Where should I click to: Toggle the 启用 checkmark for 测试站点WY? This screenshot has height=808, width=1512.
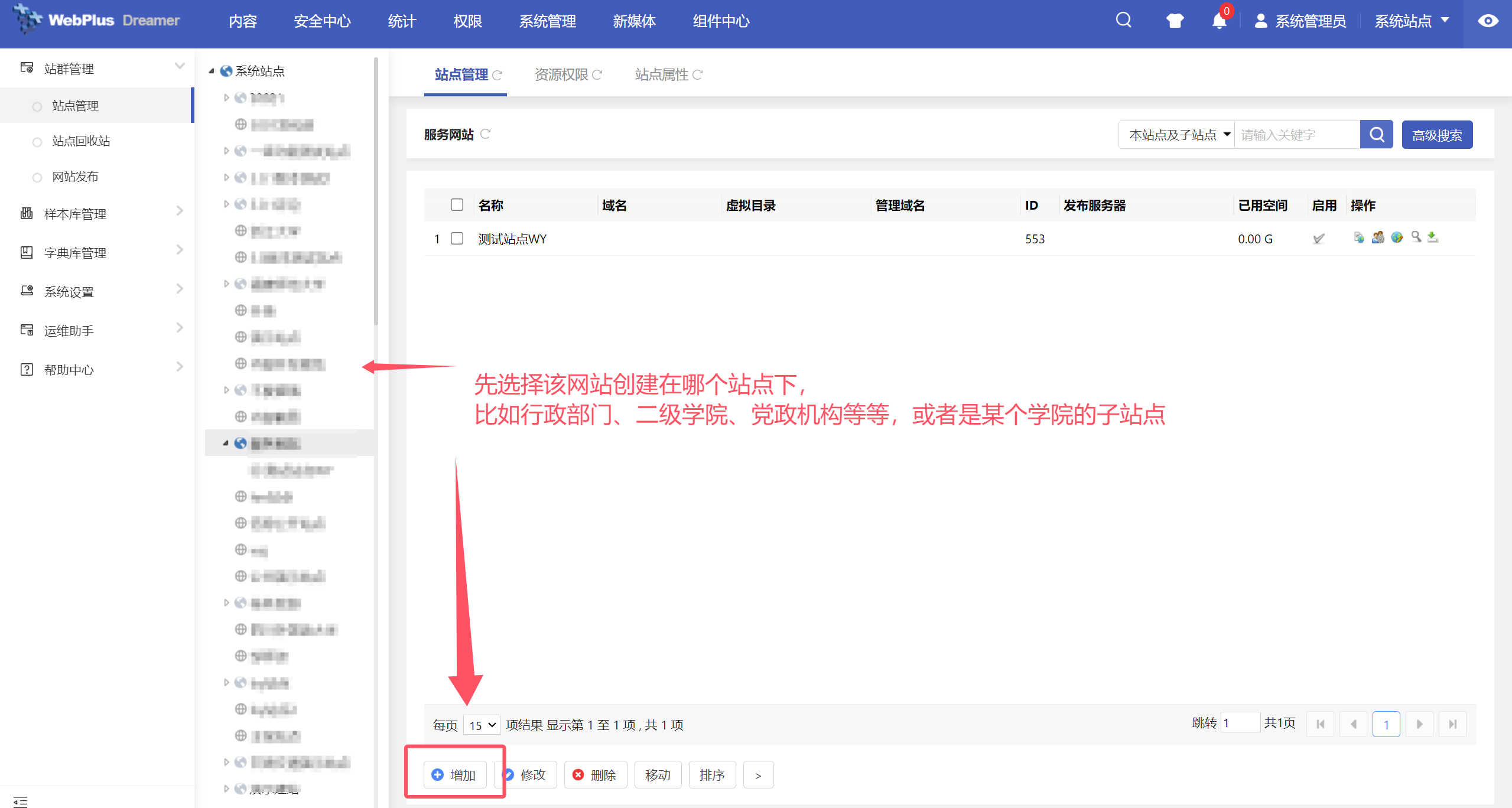point(1319,239)
